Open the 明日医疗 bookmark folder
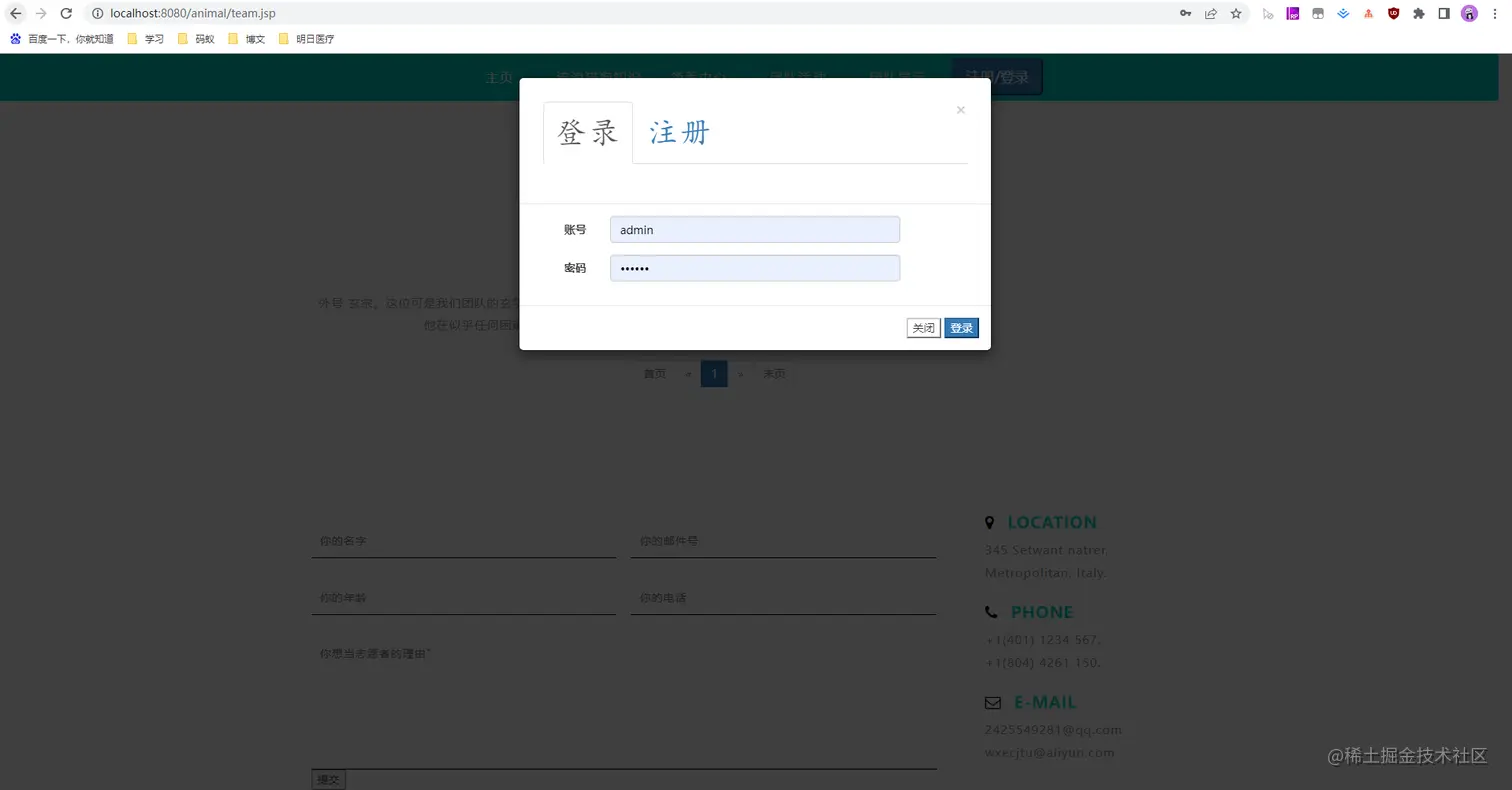1512x790 pixels. pos(306,39)
